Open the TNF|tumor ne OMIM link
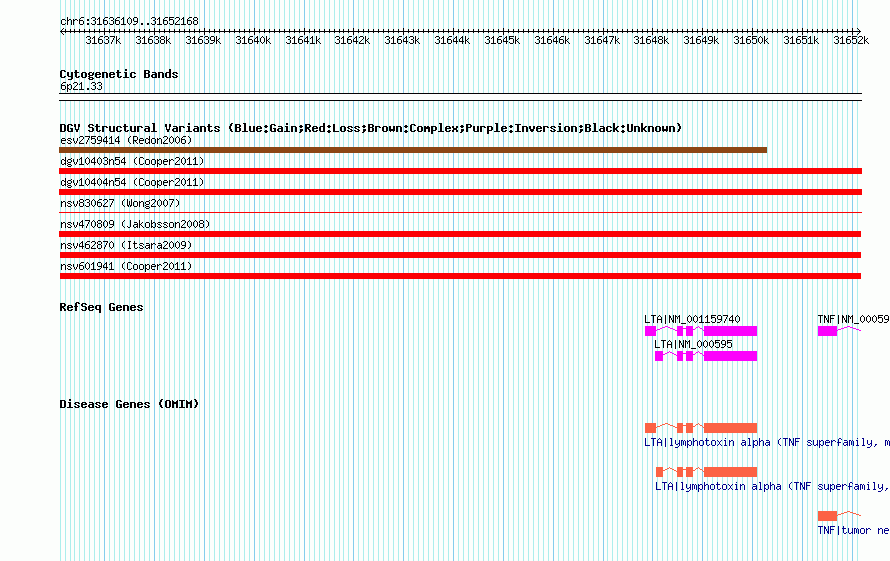This screenshot has width=890, height=561. click(x=853, y=530)
